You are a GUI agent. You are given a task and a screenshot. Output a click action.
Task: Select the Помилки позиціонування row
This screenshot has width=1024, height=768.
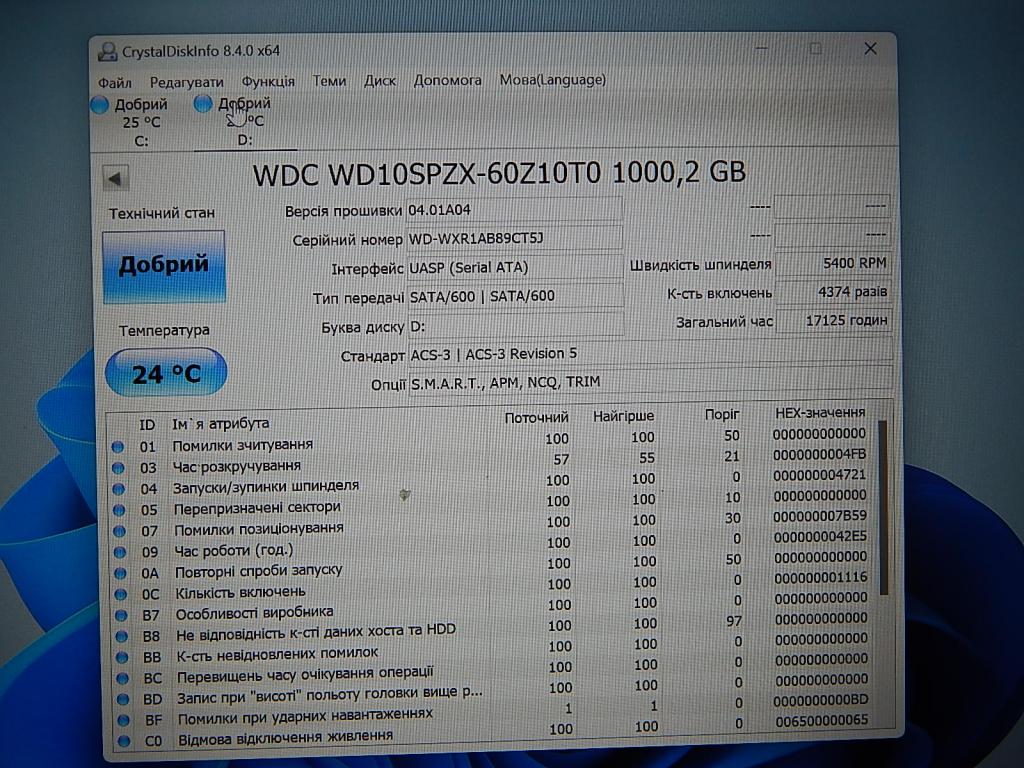tap(492, 524)
